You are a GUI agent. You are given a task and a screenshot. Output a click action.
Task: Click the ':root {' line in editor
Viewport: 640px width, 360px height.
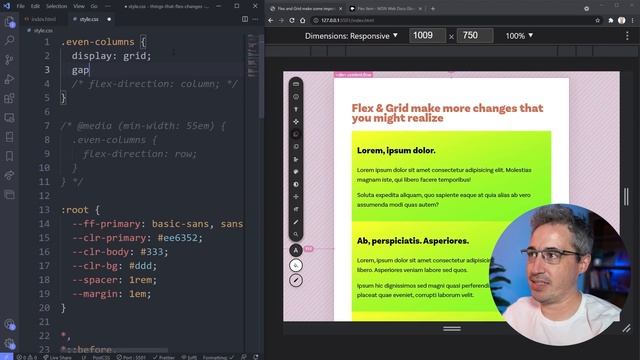(x=80, y=210)
